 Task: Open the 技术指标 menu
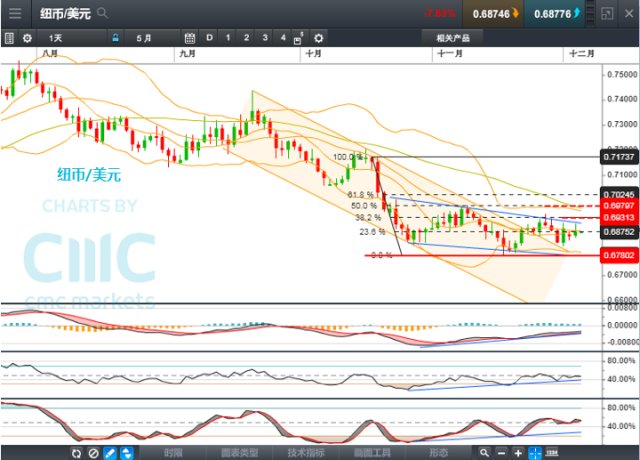coord(306,453)
